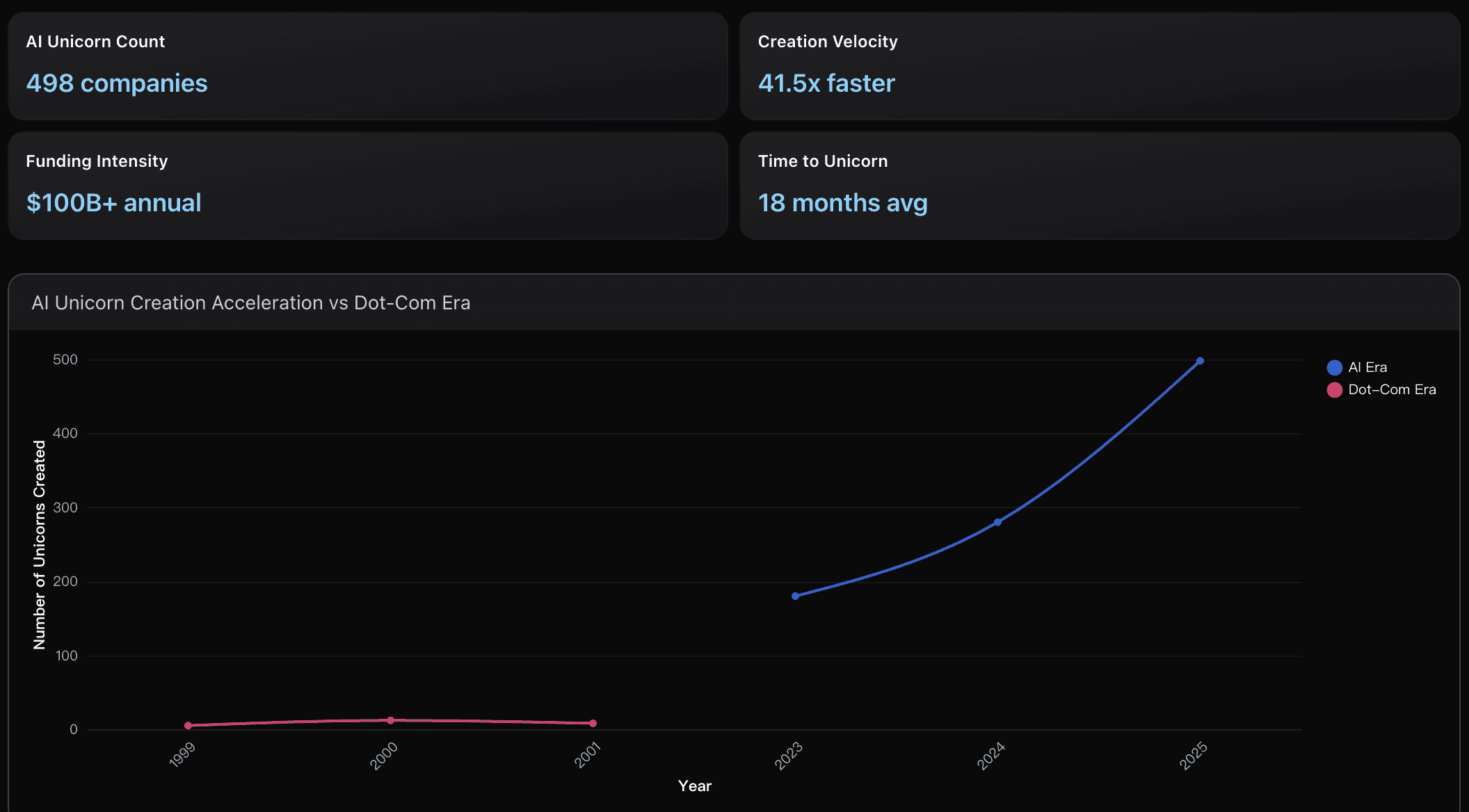Click the Year axis label

click(x=695, y=786)
